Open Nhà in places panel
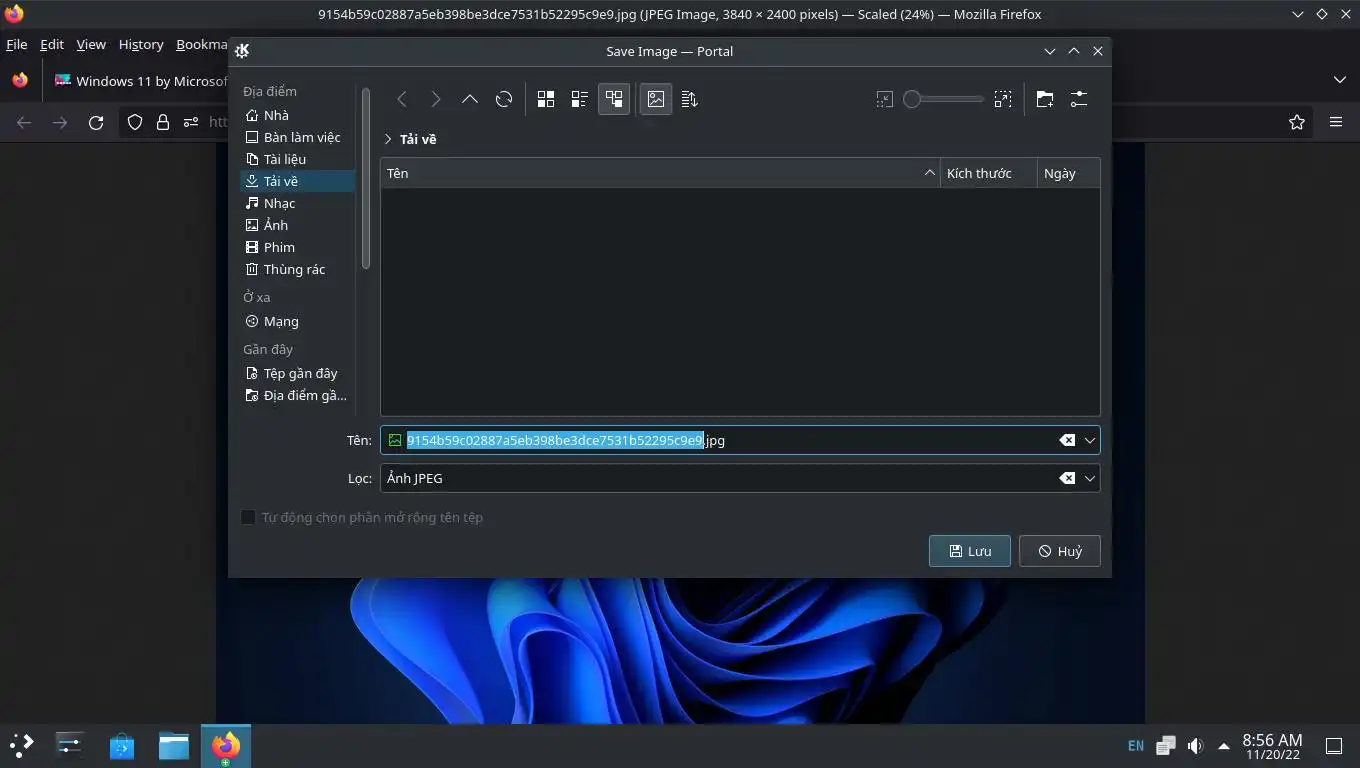1360x768 pixels. point(297,115)
